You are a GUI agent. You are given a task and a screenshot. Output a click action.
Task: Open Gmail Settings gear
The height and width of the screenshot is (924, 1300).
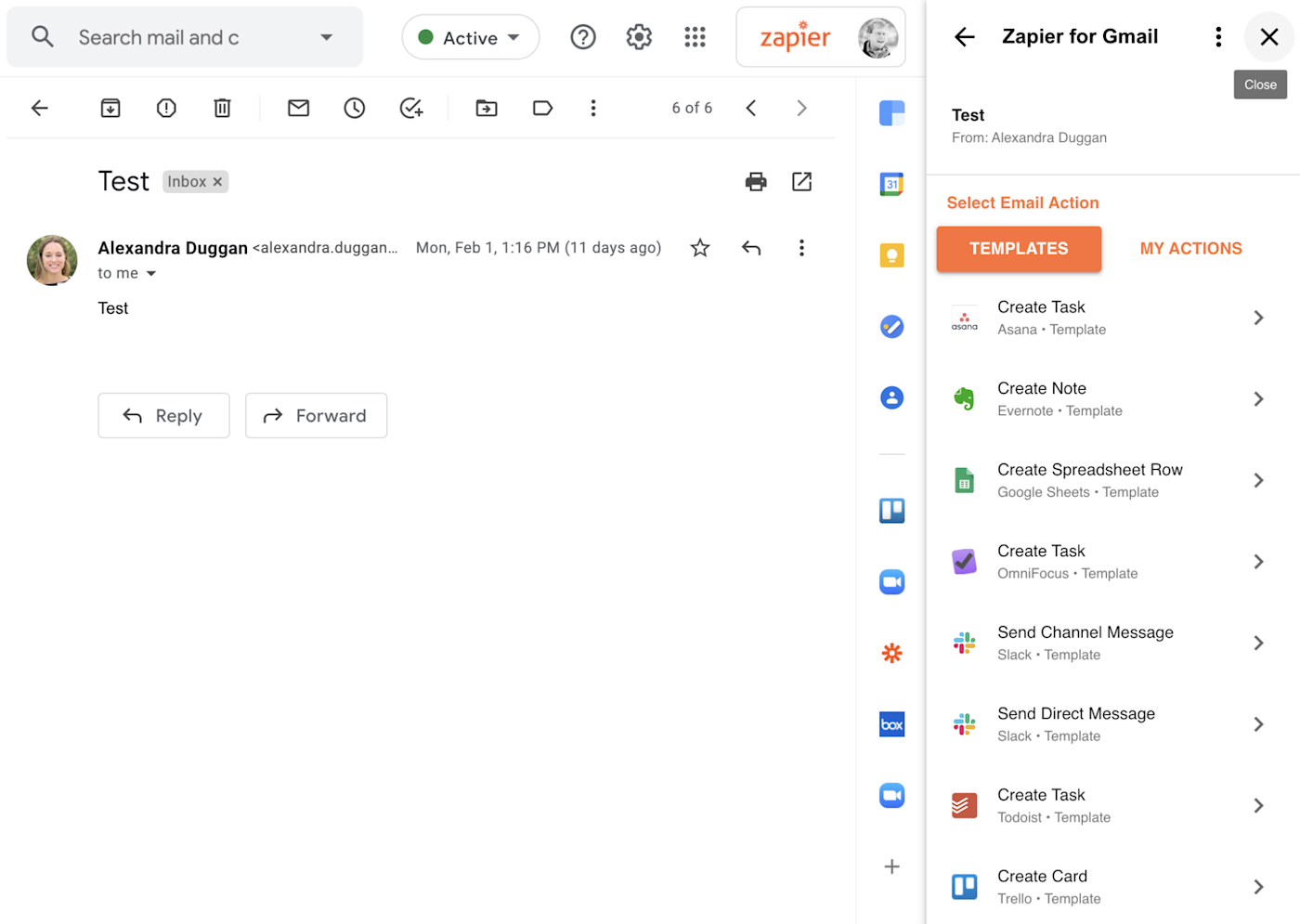639,37
